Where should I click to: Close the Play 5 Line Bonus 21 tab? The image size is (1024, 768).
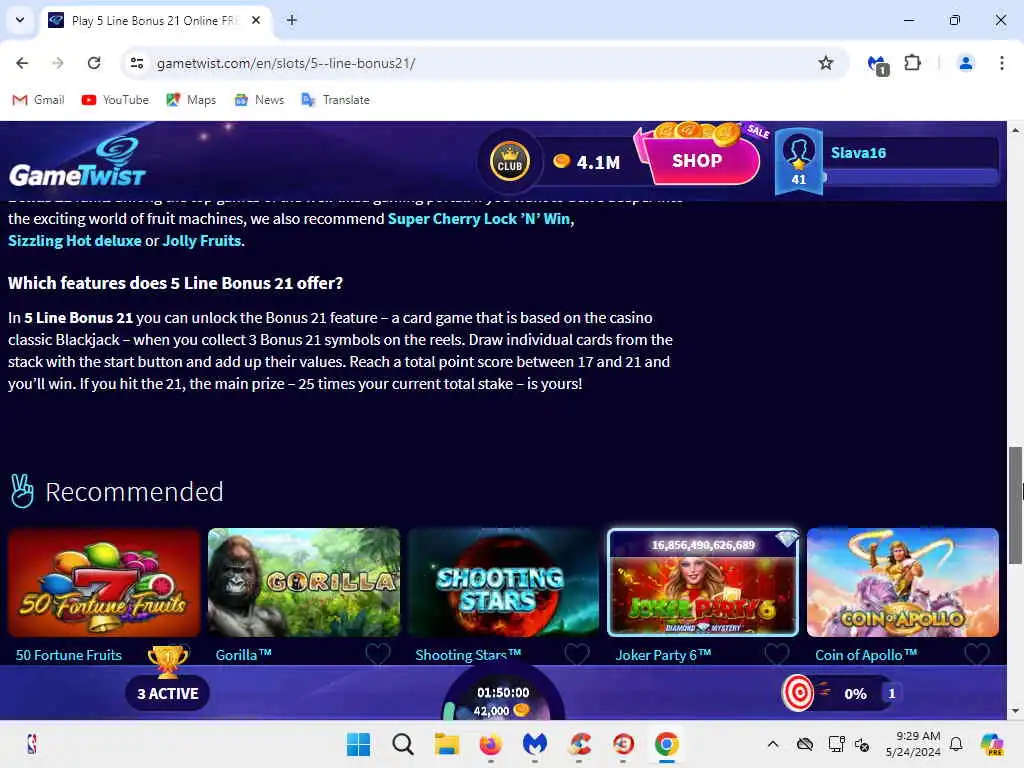tap(256, 20)
